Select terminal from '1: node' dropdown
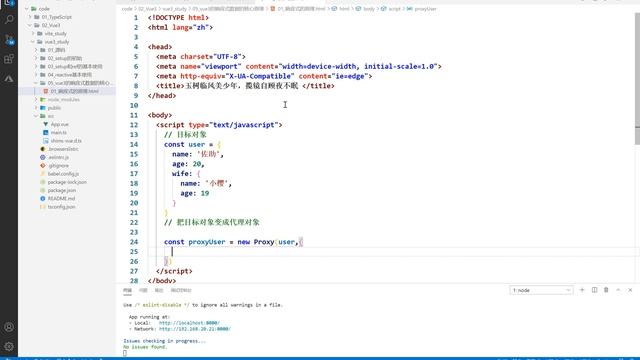 [541, 290]
